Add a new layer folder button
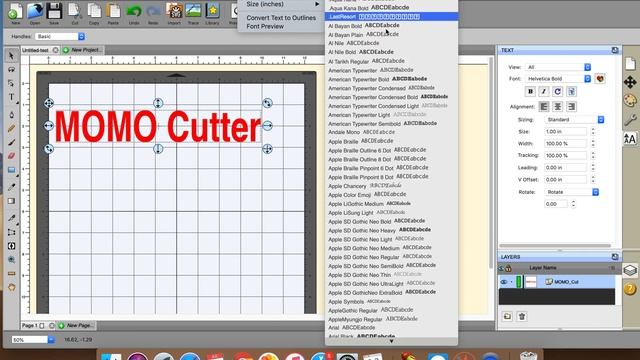Screen dimensions: 640x360 [507, 316]
